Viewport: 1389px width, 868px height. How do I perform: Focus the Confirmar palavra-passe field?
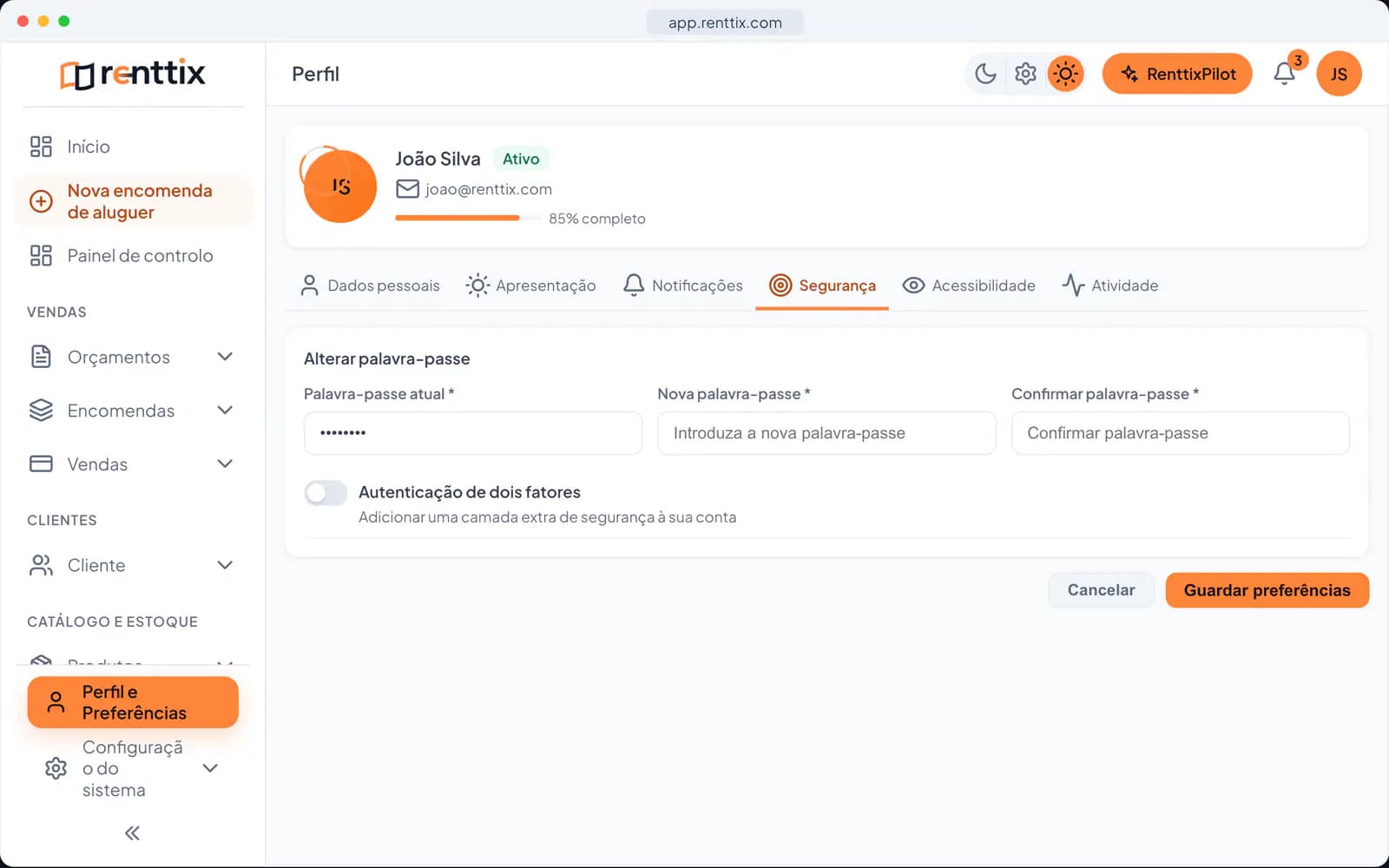(1181, 433)
